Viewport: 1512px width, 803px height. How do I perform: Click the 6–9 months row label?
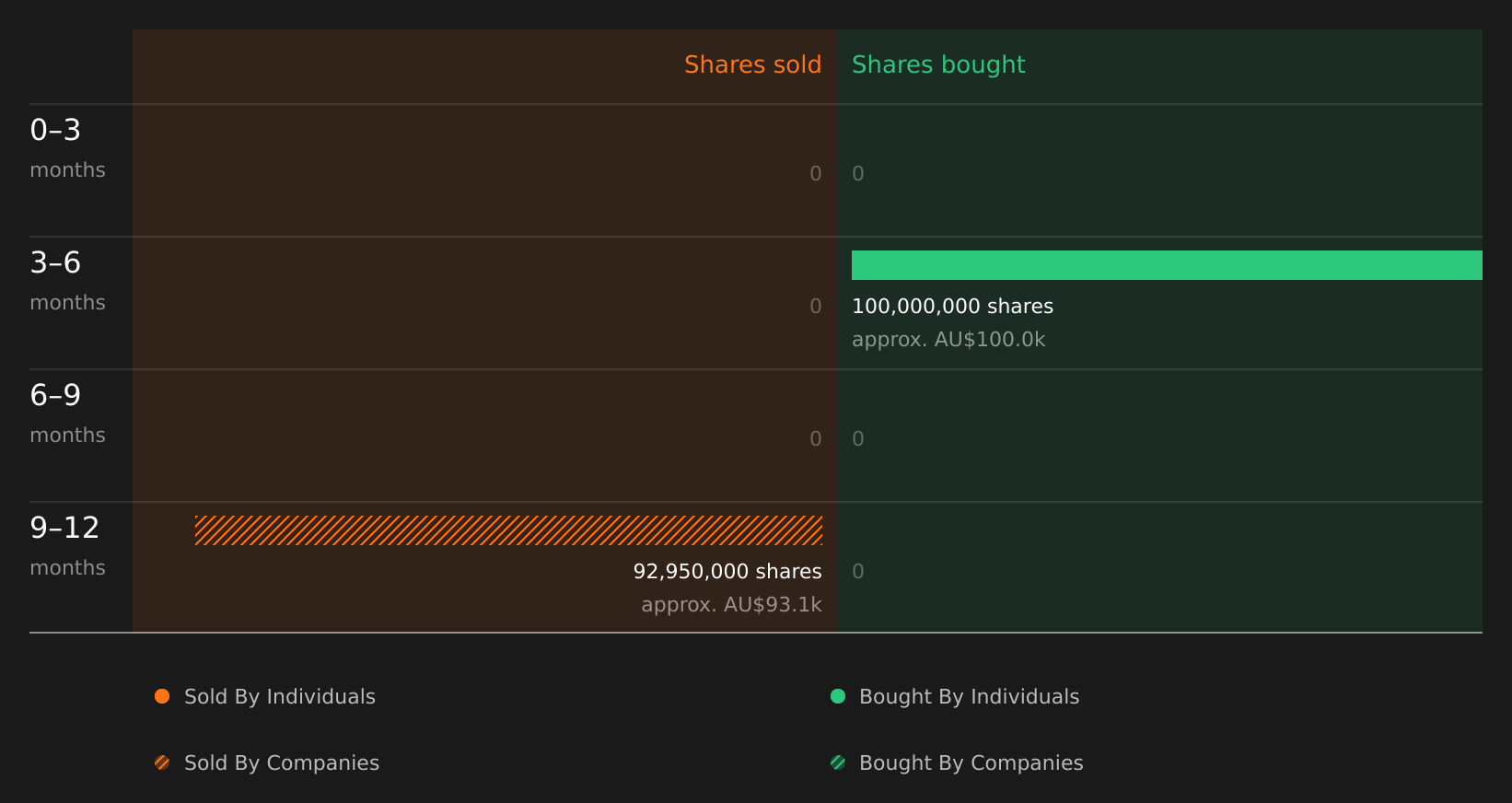click(x=68, y=413)
